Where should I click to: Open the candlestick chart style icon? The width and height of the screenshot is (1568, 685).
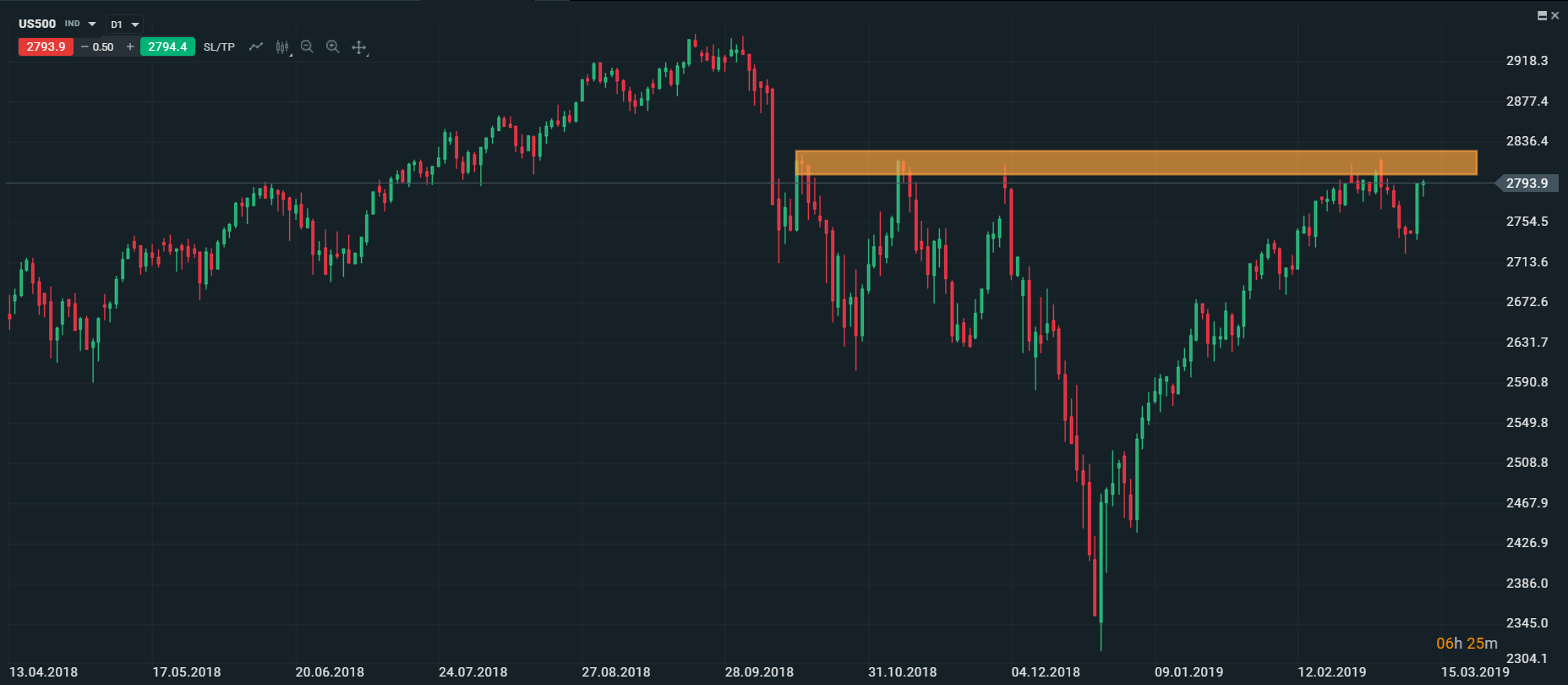coord(282,47)
